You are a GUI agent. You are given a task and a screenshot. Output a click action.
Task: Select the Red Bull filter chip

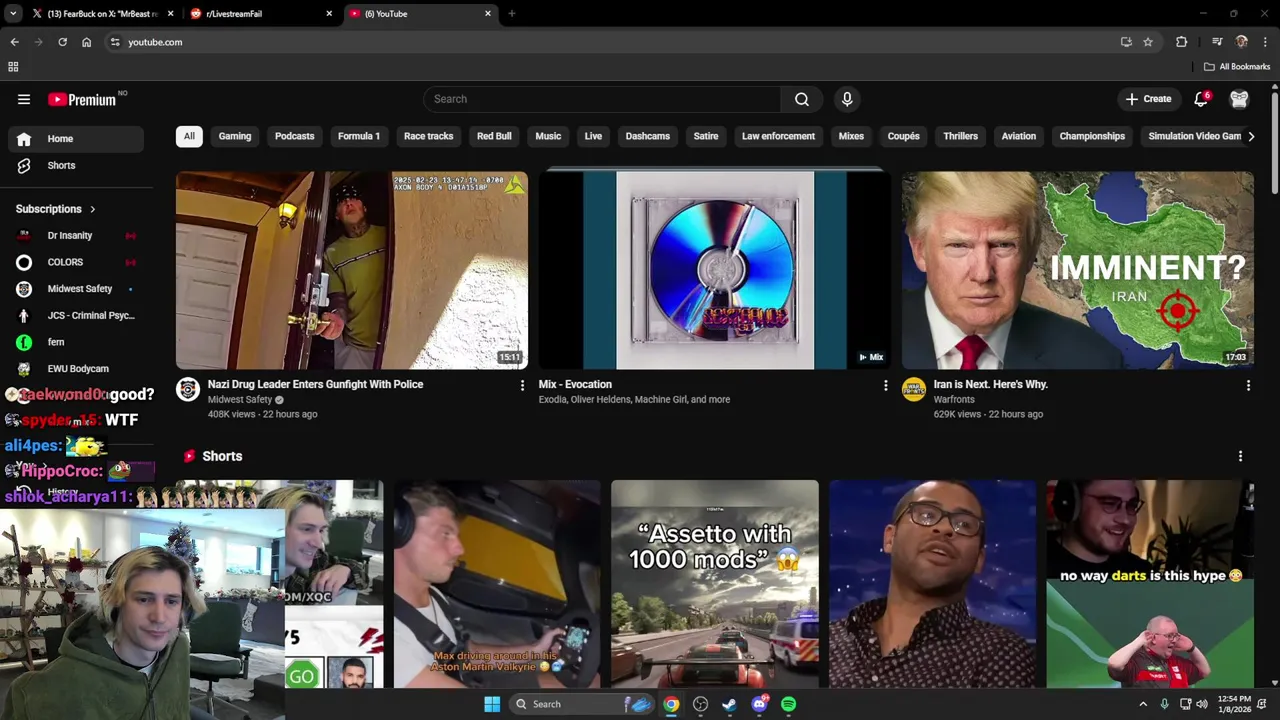(494, 136)
